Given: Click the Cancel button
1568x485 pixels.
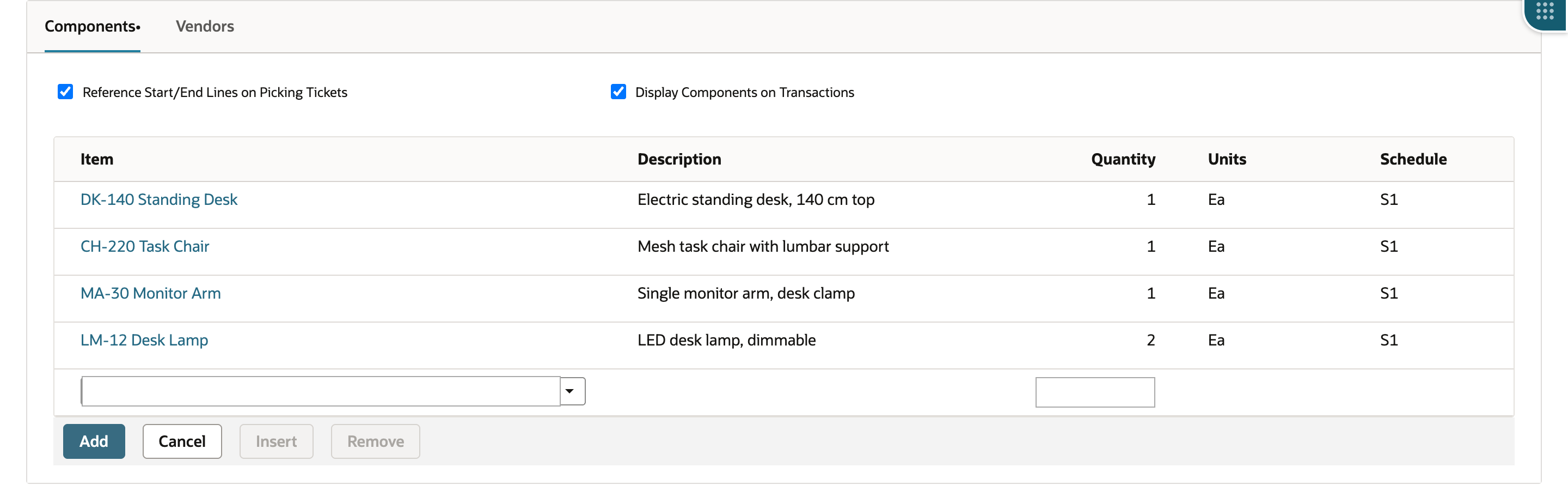Looking at the screenshot, I should point(182,441).
